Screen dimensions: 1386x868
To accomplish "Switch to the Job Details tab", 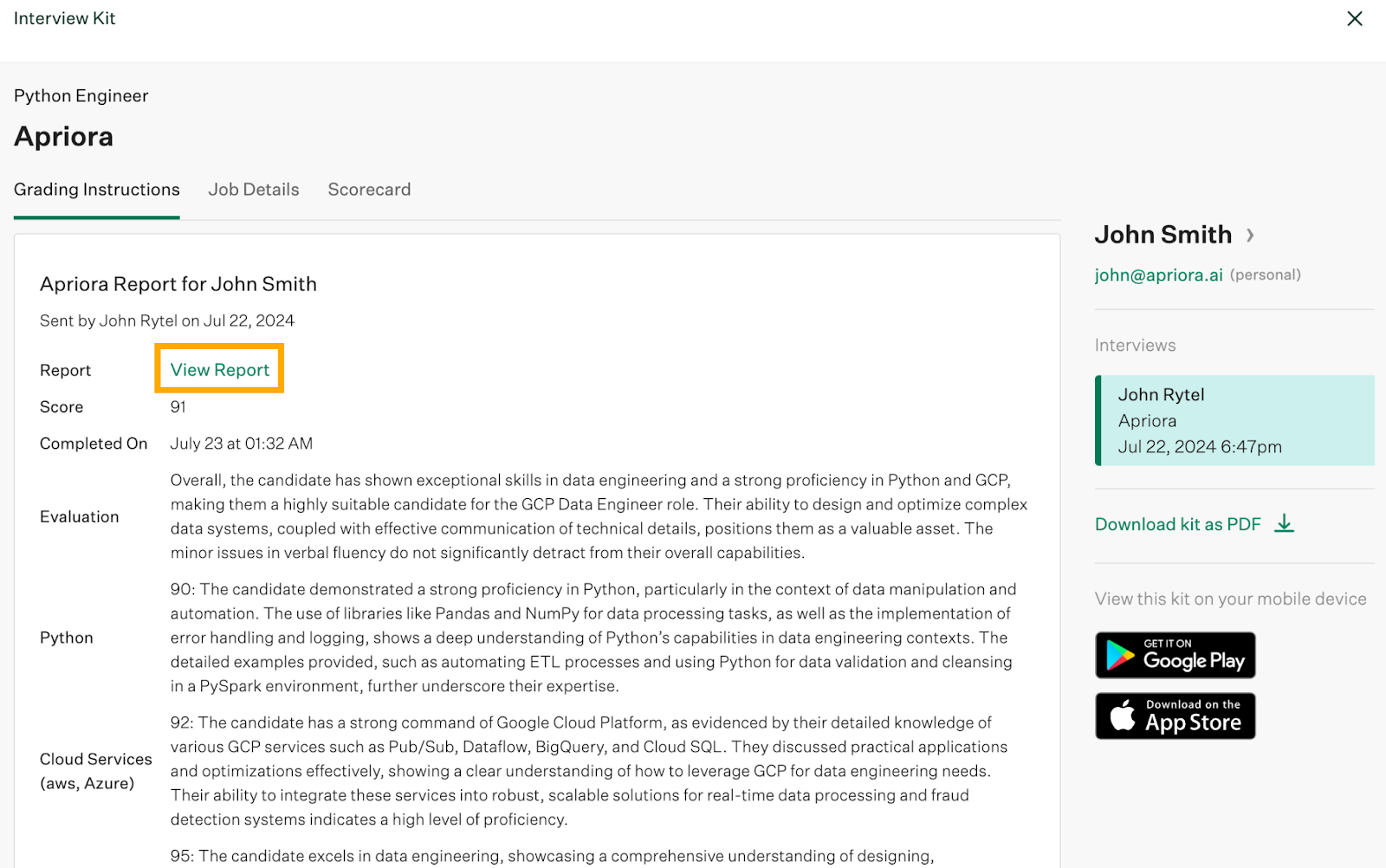I will [254, 190].
